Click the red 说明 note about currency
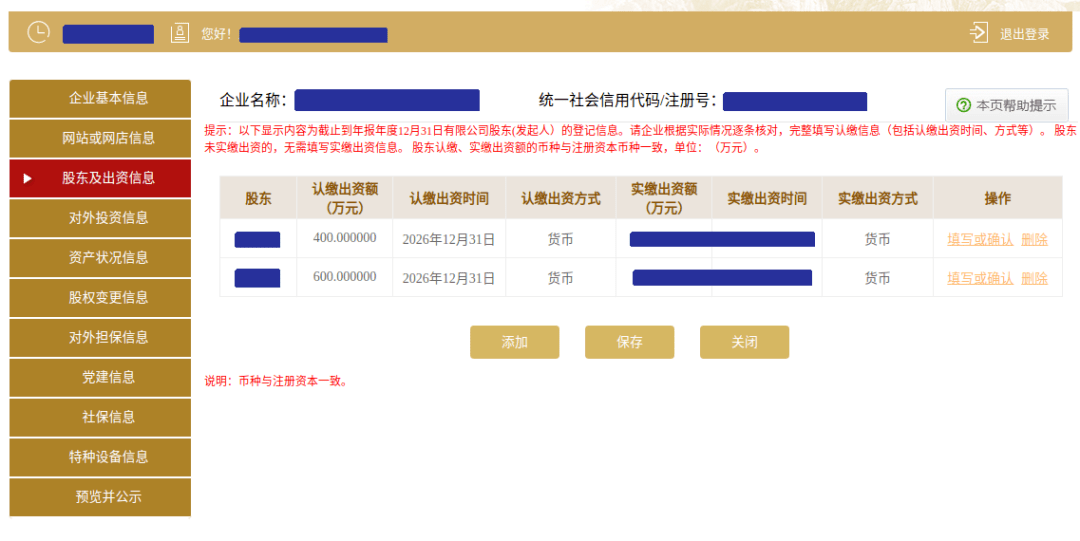1080x541 pixels. [x=276, y=380]
